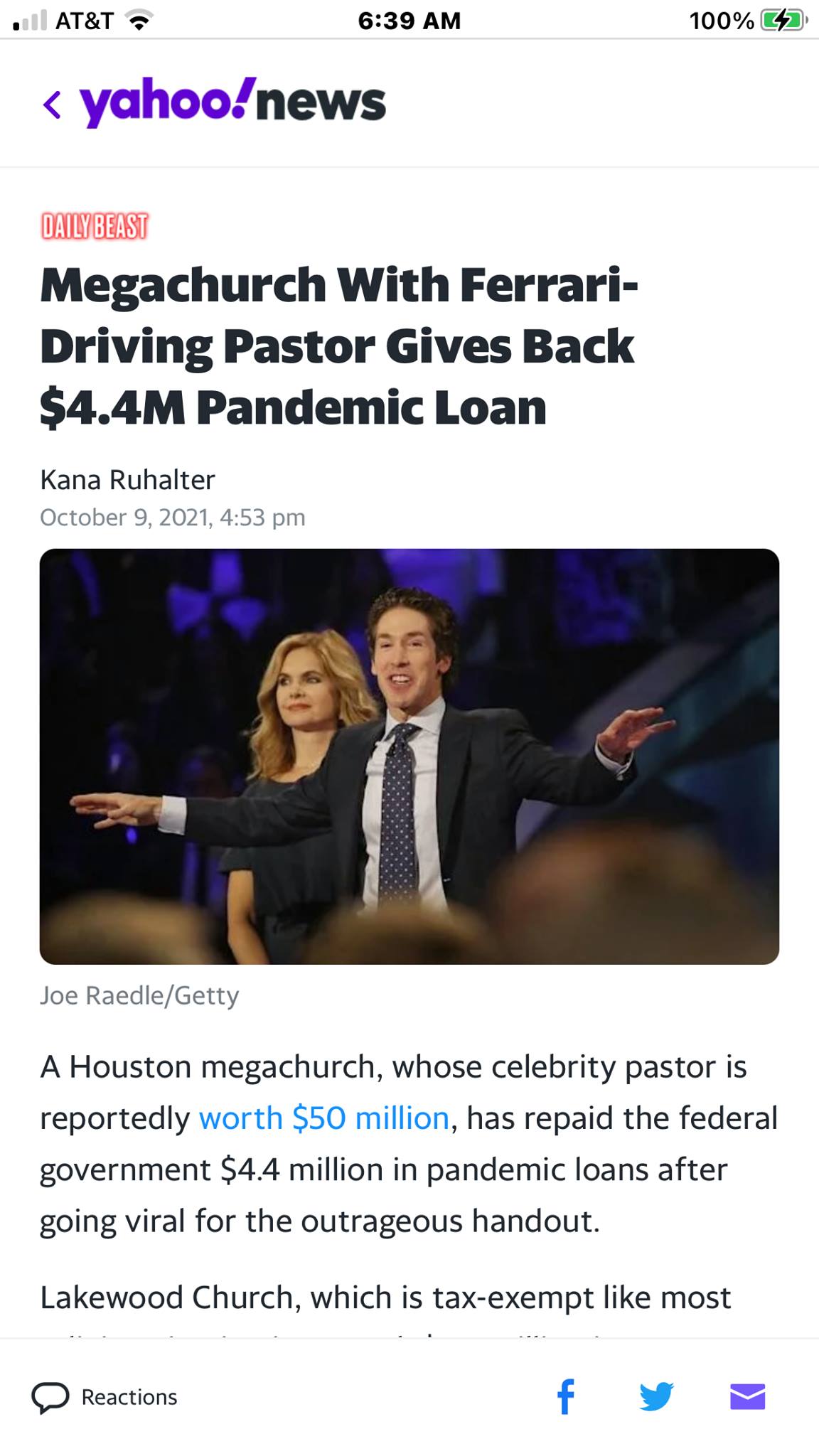Tap the Joe Raedle/Getty photo credit
819x1456 pixels.
pos(139,995)
